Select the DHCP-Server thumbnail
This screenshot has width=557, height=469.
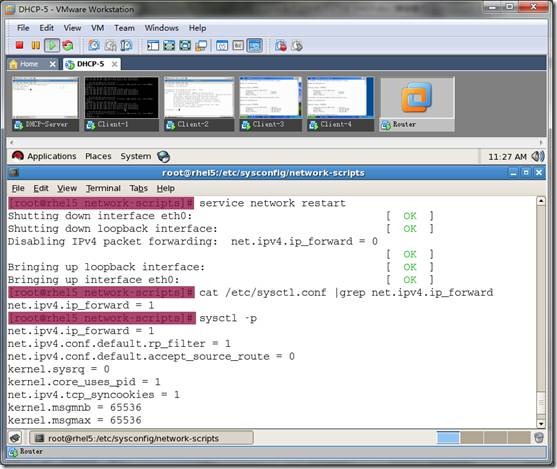pos(45,103)
